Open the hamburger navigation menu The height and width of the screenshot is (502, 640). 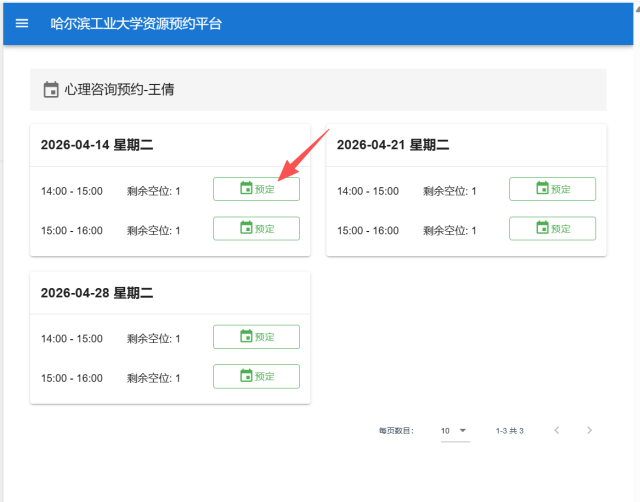click(22, 23)
